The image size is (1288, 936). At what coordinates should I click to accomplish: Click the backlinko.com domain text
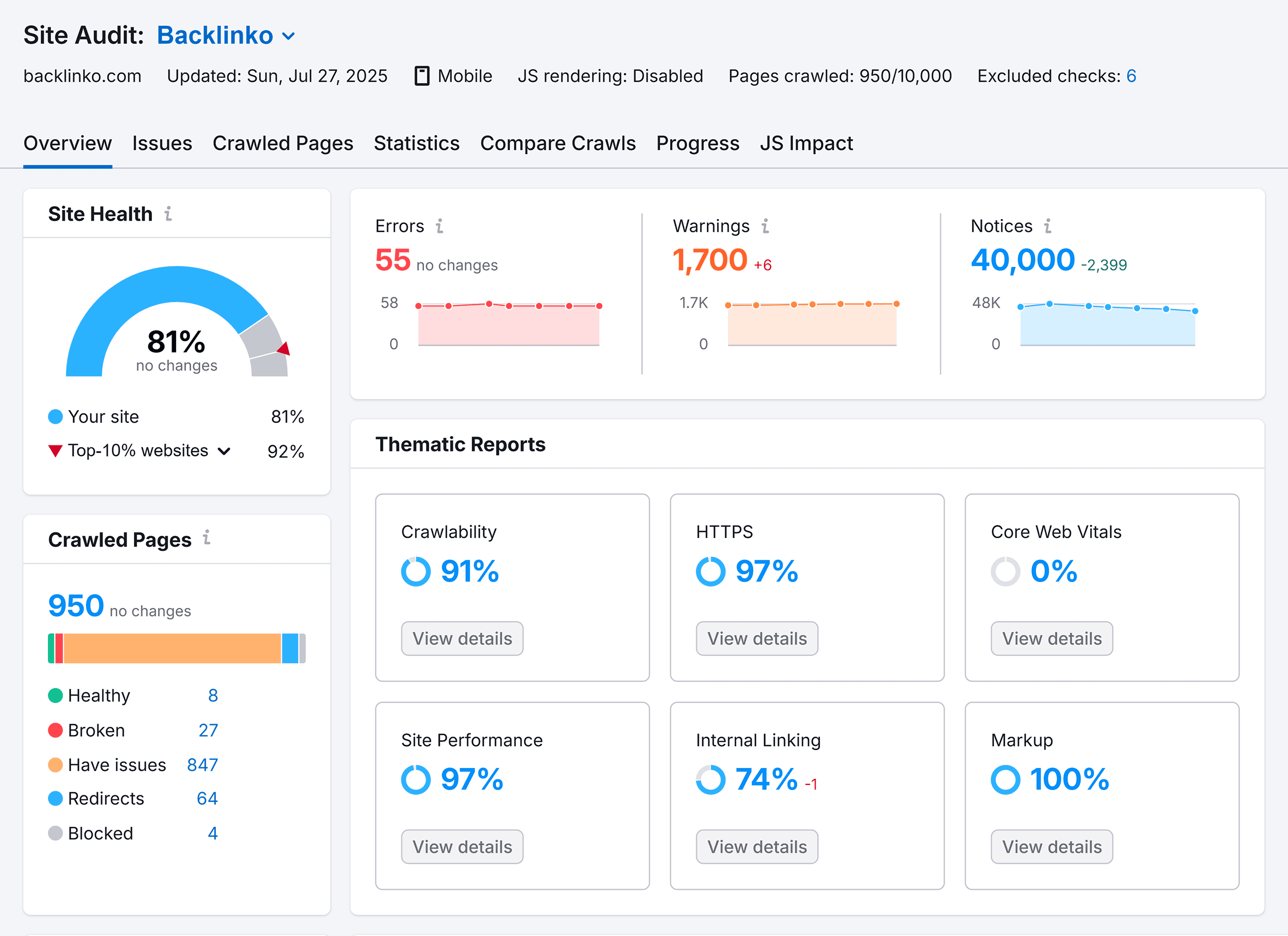point(82,76)
